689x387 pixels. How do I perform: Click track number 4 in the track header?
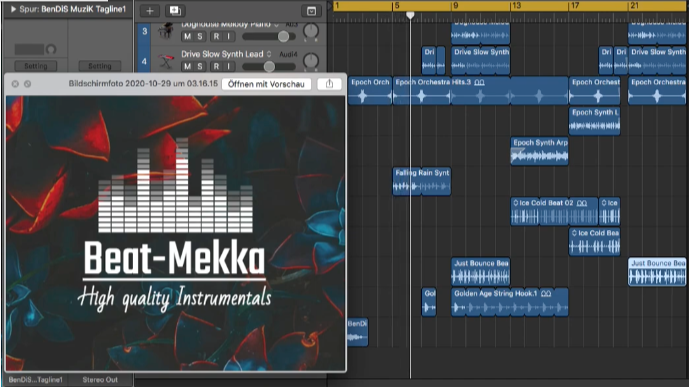144,61
